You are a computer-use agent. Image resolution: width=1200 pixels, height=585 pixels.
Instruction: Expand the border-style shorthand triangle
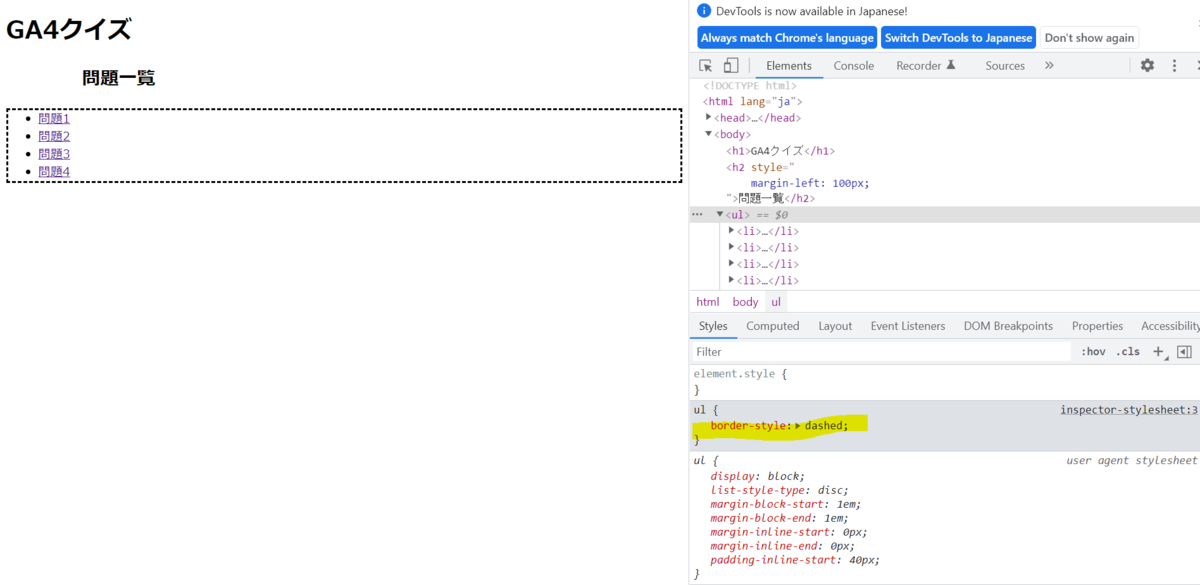click(798, 426)
